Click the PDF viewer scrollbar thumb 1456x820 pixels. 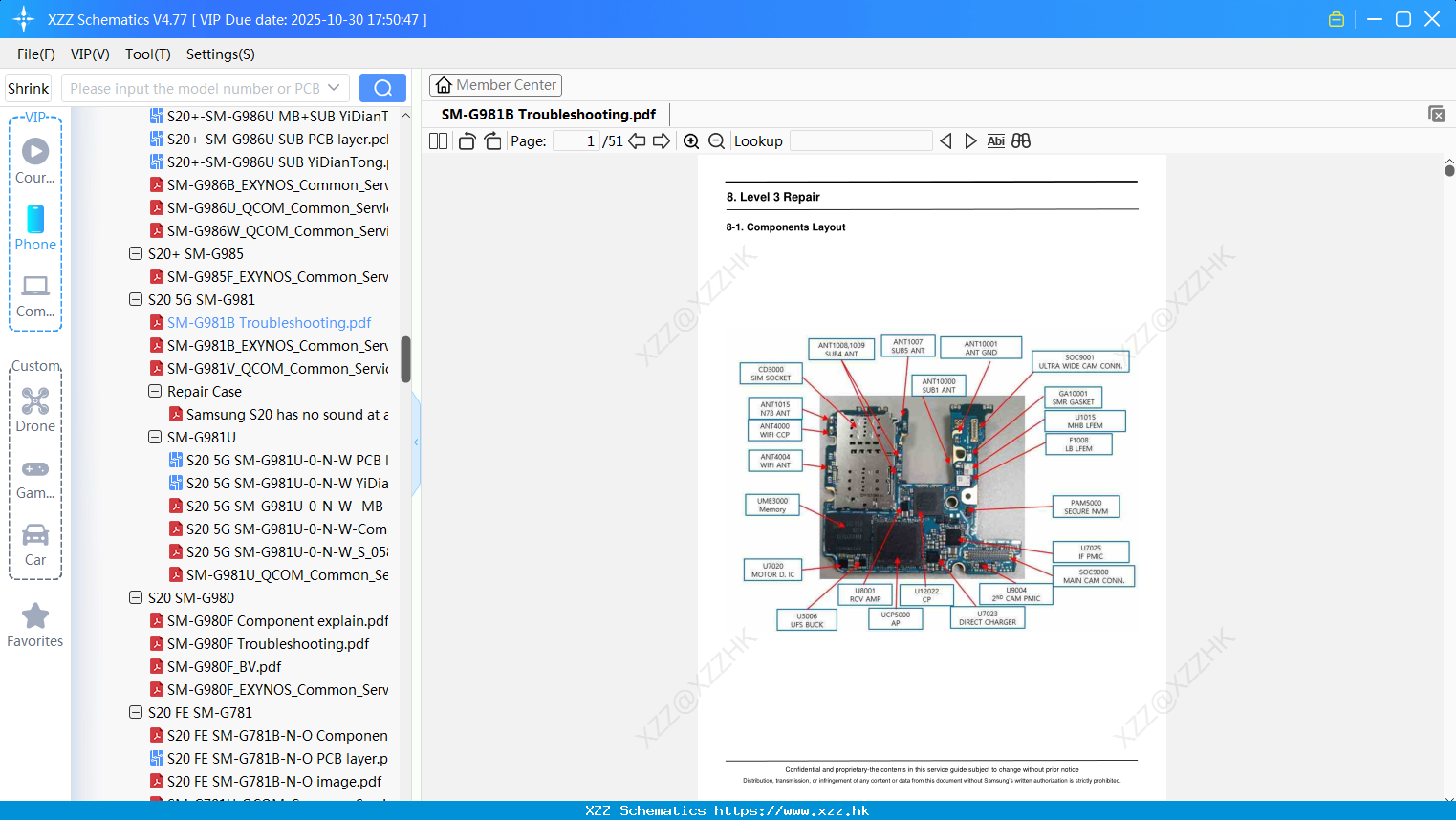[1449, 170]
